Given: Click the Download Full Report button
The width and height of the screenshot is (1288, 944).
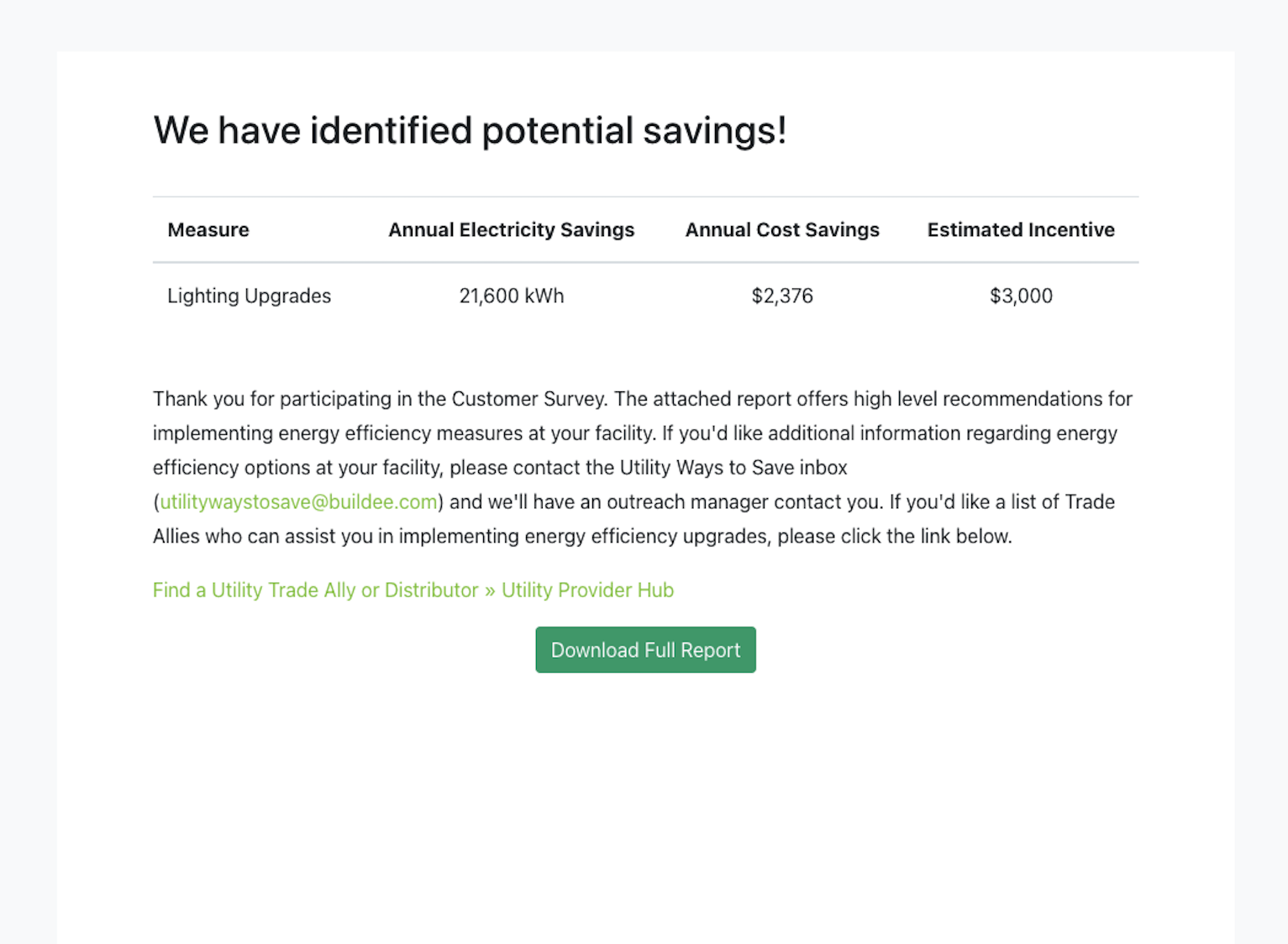Looking at the screenshot, I should 645,650.
